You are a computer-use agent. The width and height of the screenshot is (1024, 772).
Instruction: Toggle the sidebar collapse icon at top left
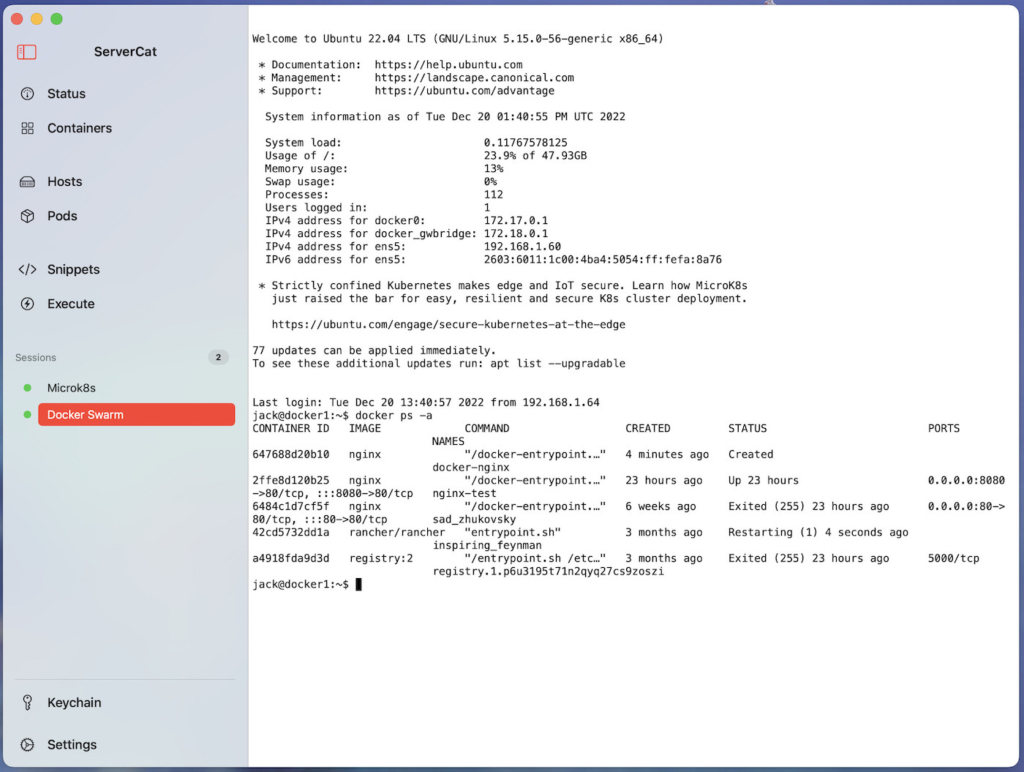point(28,51)
